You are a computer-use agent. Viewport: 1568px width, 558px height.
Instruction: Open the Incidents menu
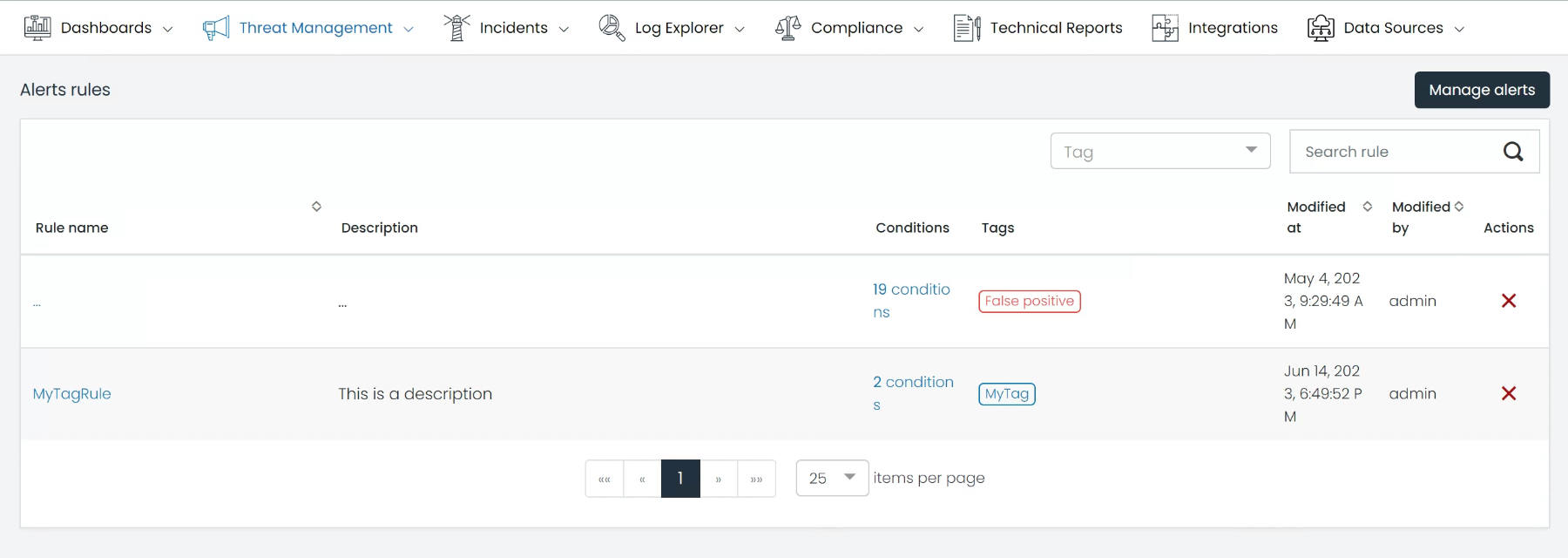506,28
